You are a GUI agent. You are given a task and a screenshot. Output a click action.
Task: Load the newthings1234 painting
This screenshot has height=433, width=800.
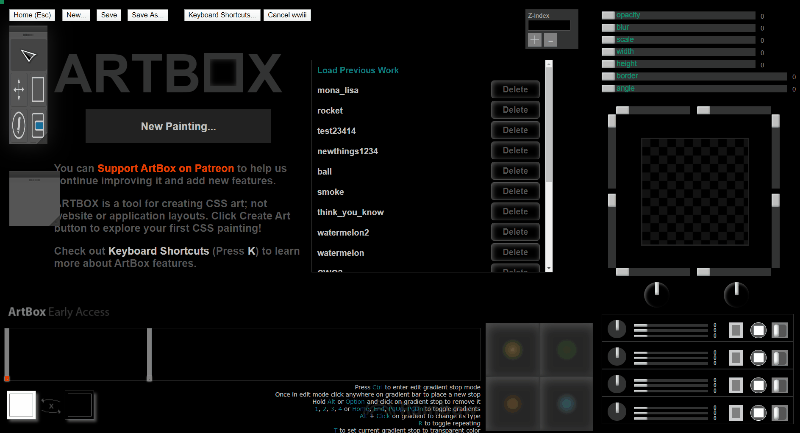pos(347,151)
